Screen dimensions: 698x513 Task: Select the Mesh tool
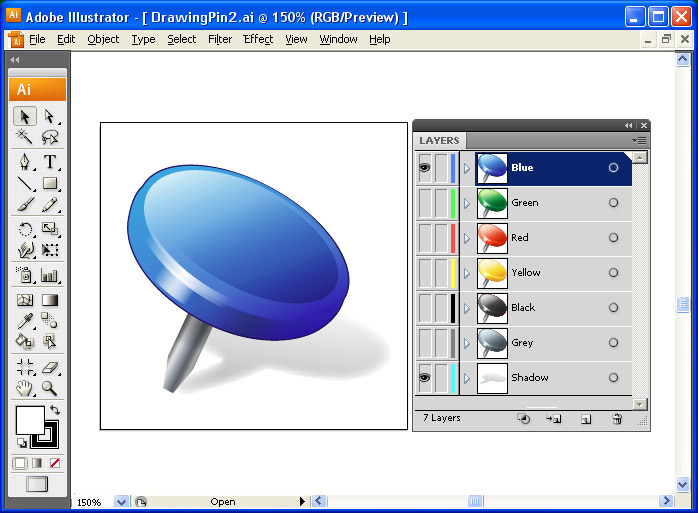pyautogui.click(x=24, y=300)
